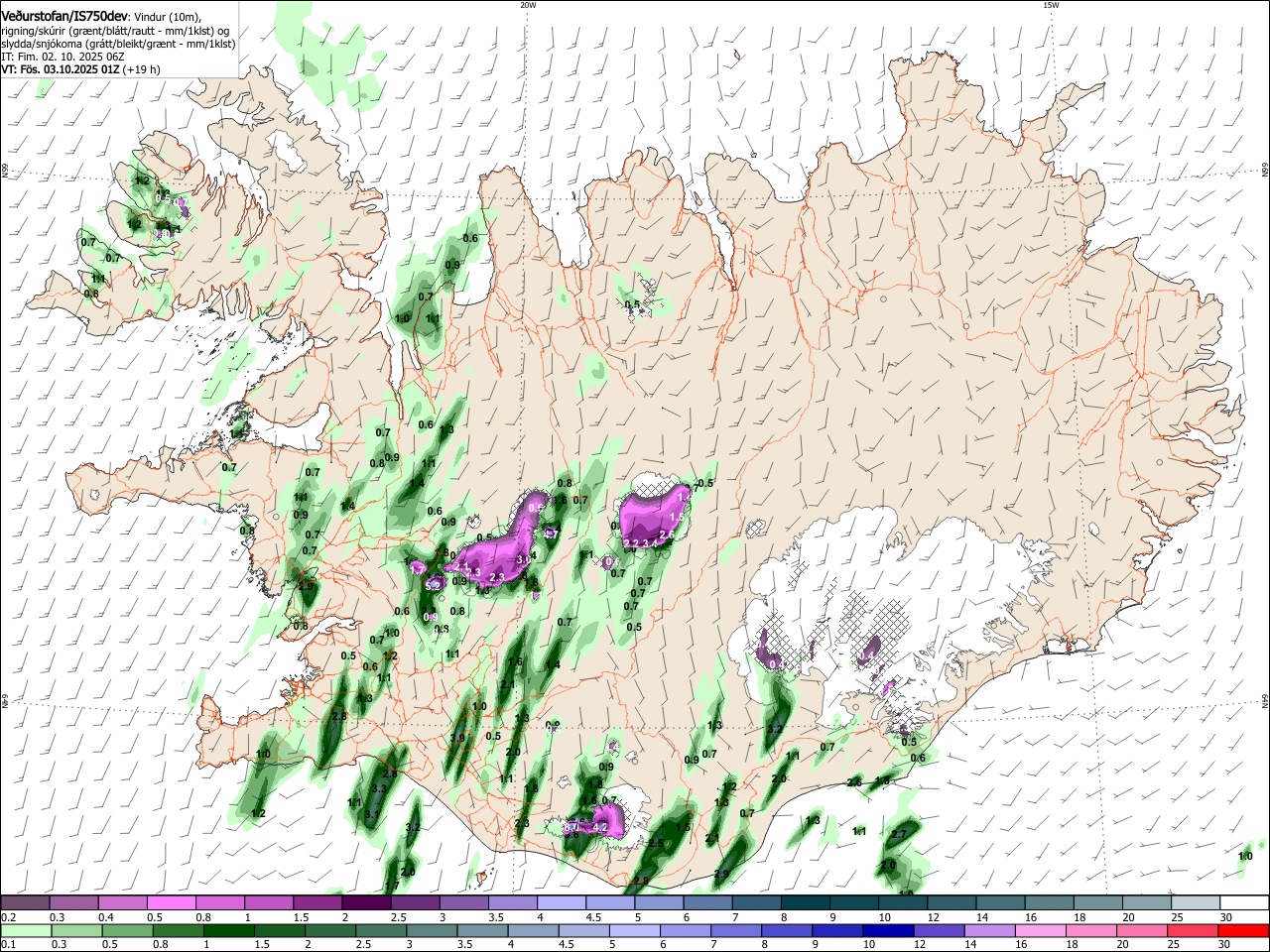This screenshot has width=1270, height=952.
Task: Click the '20W' longitude label
Action: pos(528,5)
